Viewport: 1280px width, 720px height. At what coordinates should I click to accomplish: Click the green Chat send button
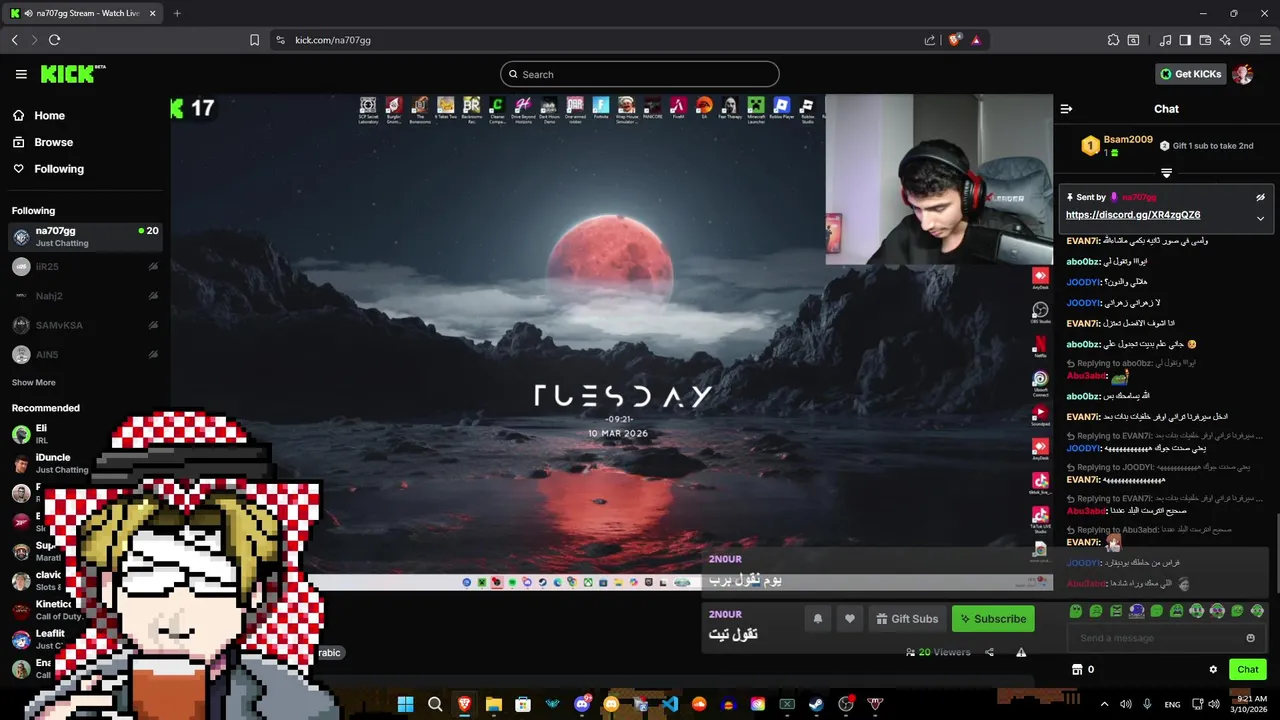tap(1248, 670)
